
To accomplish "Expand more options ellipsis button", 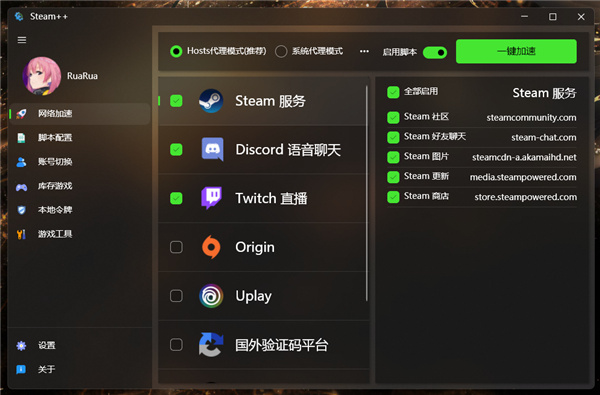I will (x=364, y=51).
